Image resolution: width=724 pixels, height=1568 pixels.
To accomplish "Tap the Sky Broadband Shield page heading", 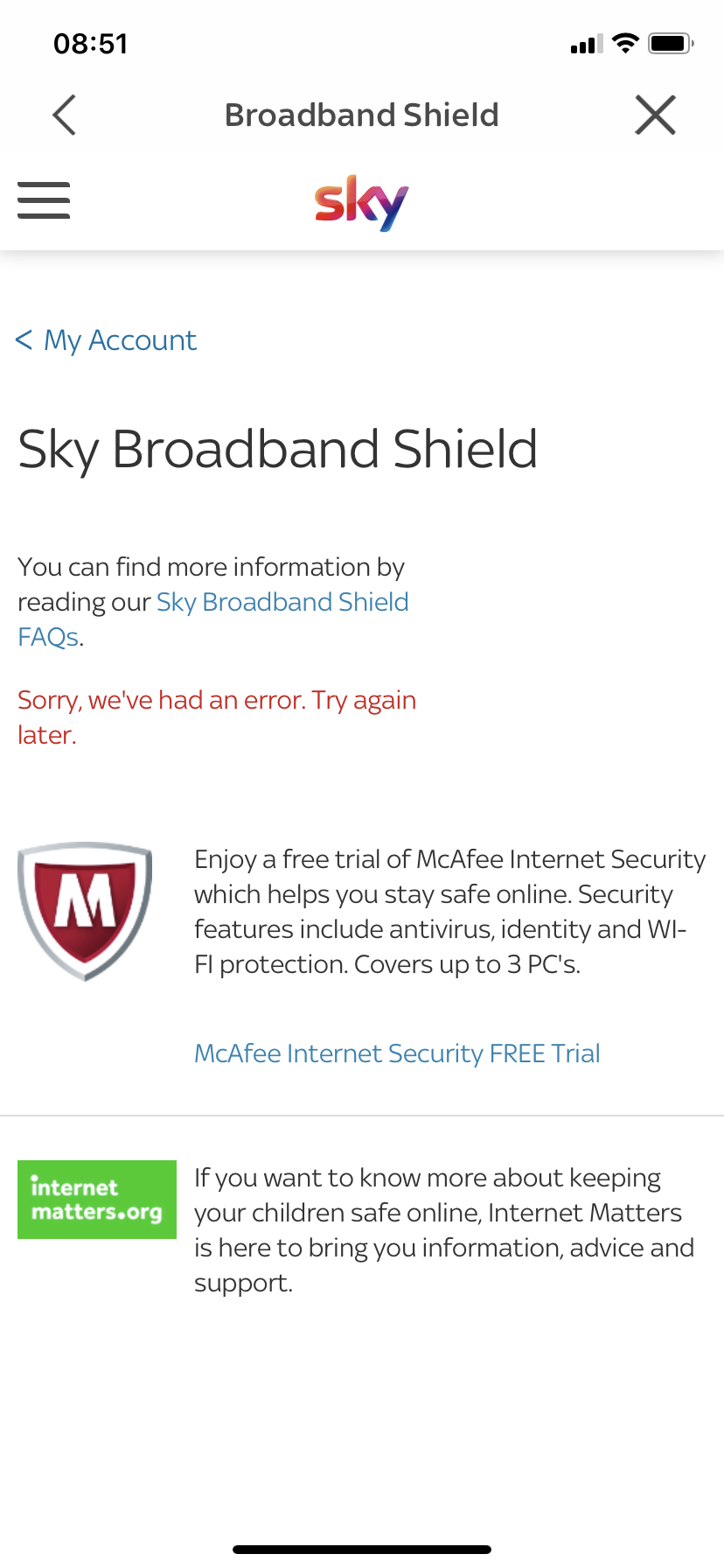I will click(x=277, y=449).
